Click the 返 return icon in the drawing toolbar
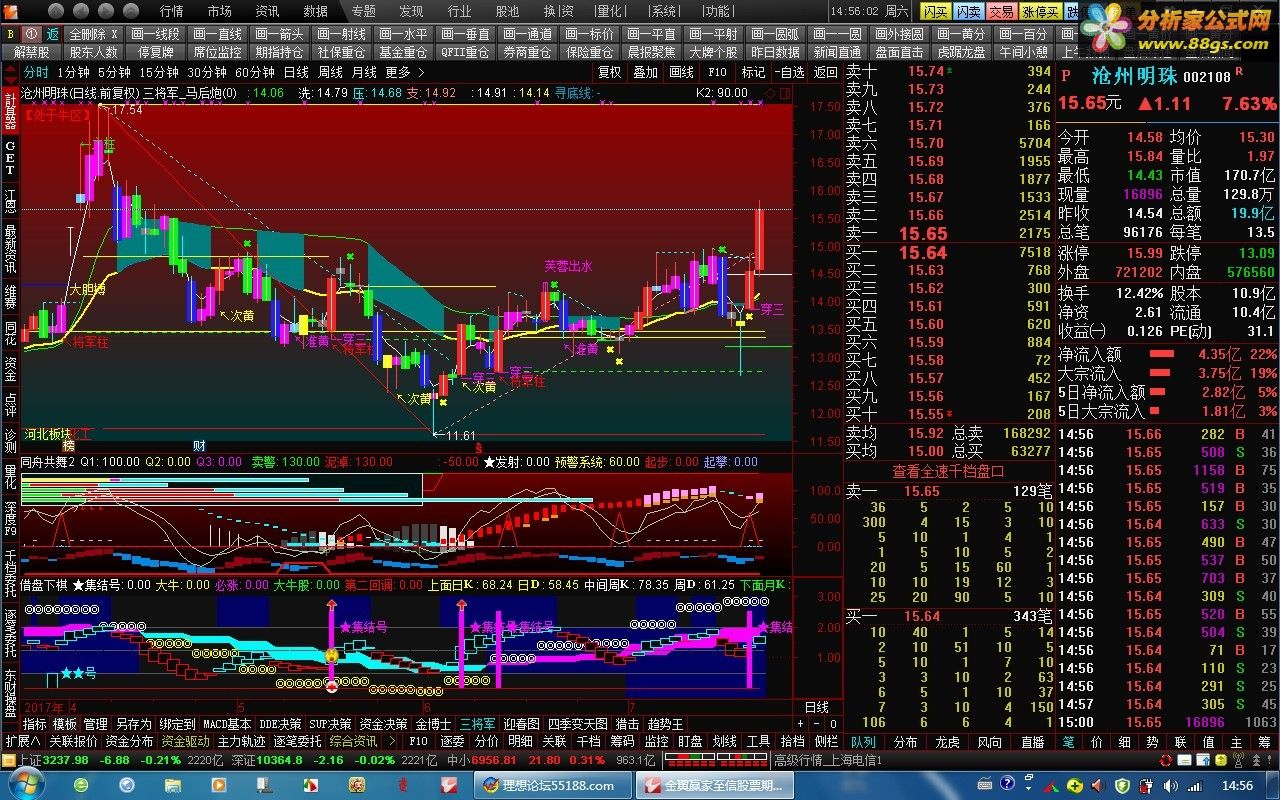Viewport: 1280px width, 800px height. coord(52,34)
